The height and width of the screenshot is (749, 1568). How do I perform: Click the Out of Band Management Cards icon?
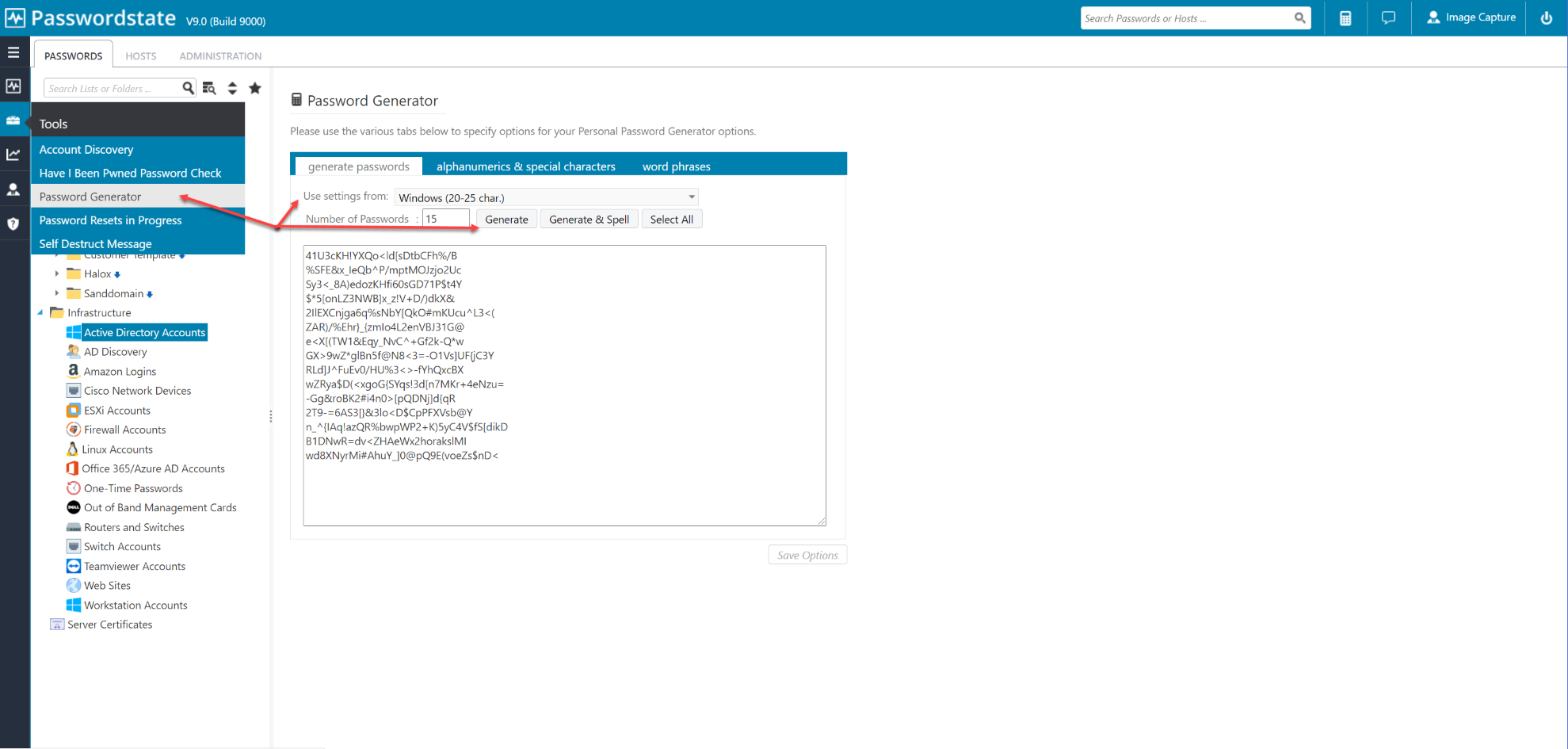pos(74,507)
